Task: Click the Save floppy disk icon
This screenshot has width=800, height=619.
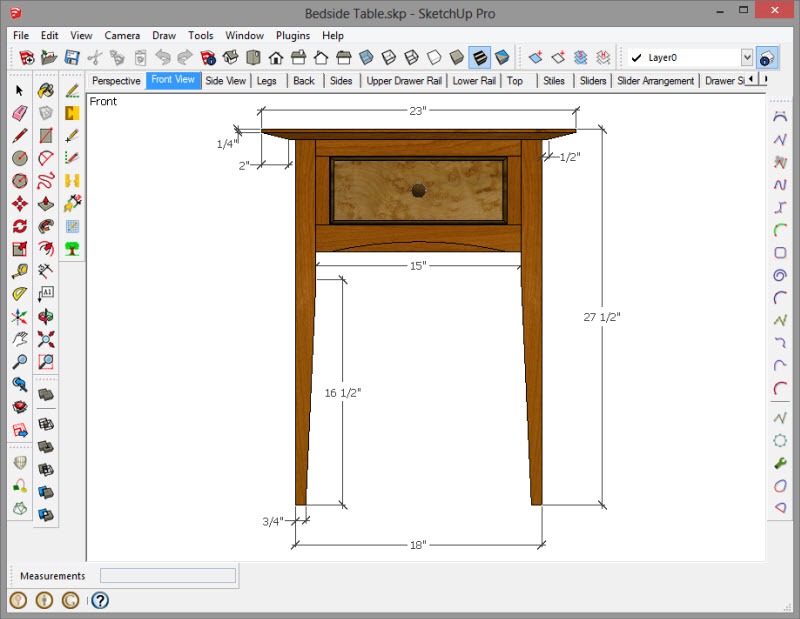Action: point(72,58)
